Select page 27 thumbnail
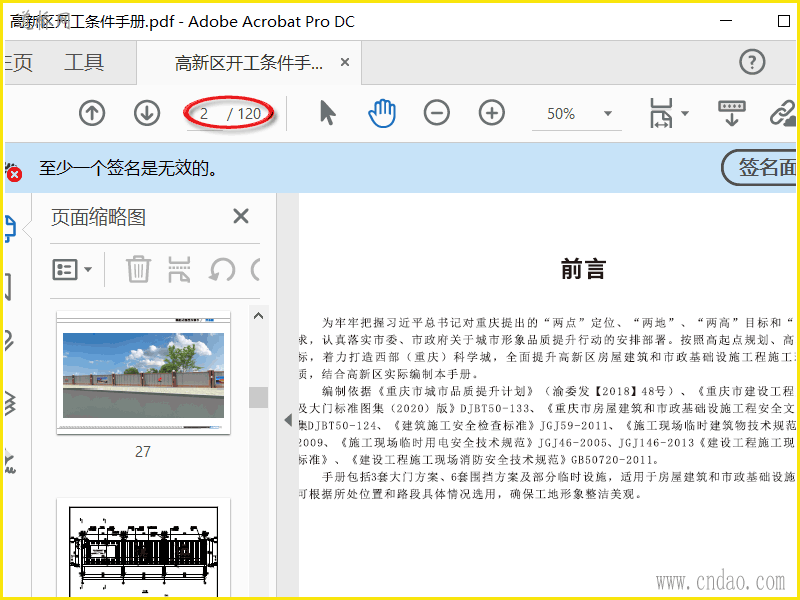Viewport: 800px width, 600px height. click(143, 372)
